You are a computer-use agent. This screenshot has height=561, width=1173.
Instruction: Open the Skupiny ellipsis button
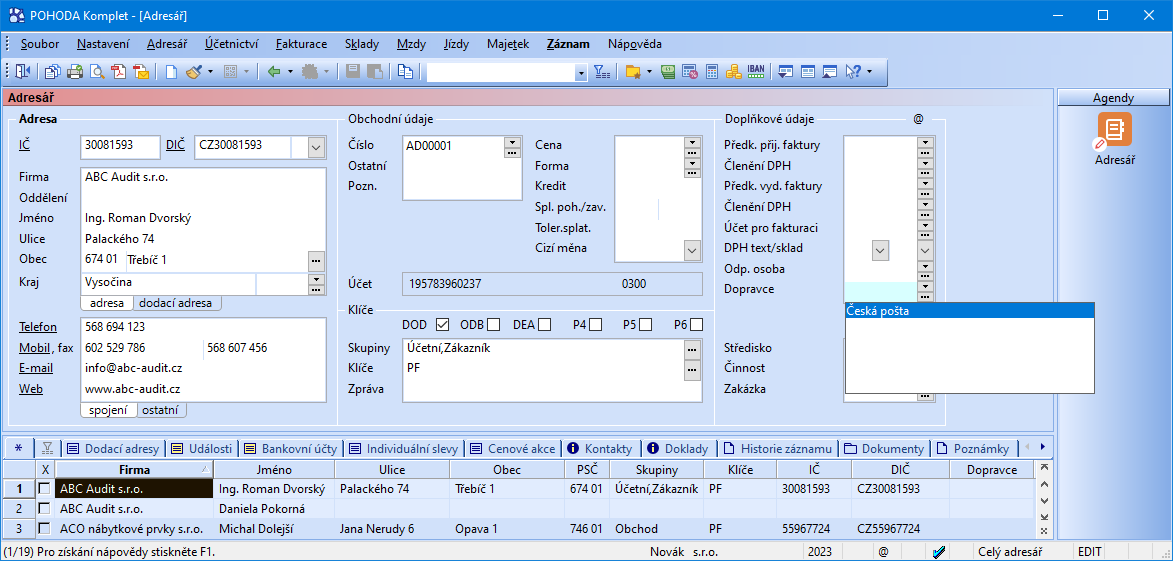pyautogui.click(x=693, y=349)
